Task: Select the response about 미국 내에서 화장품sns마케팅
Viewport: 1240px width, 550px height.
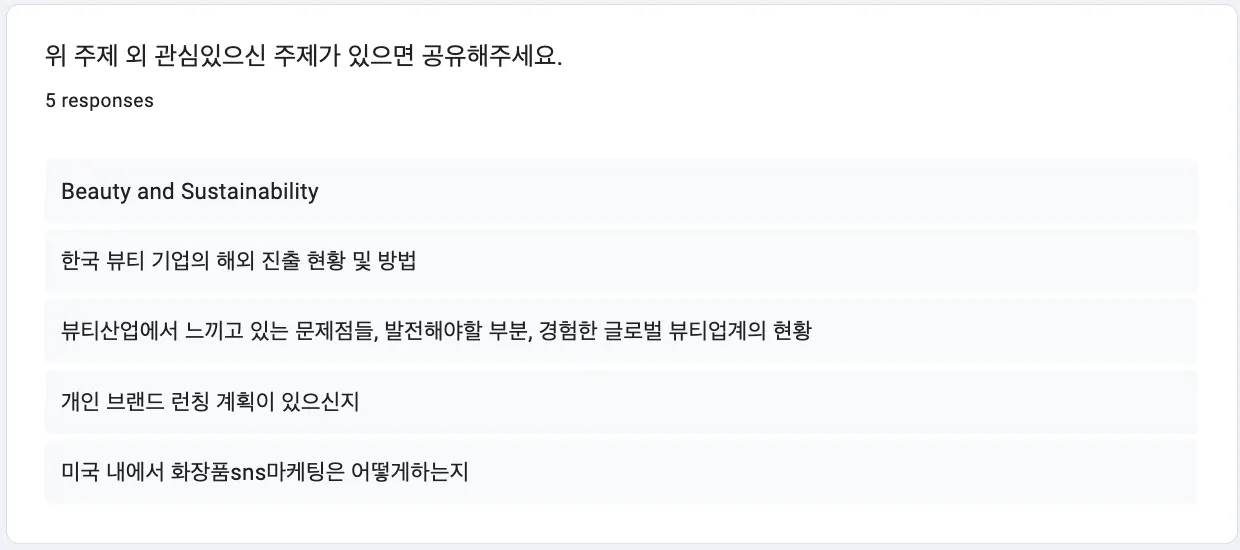Action: [621, 472]
